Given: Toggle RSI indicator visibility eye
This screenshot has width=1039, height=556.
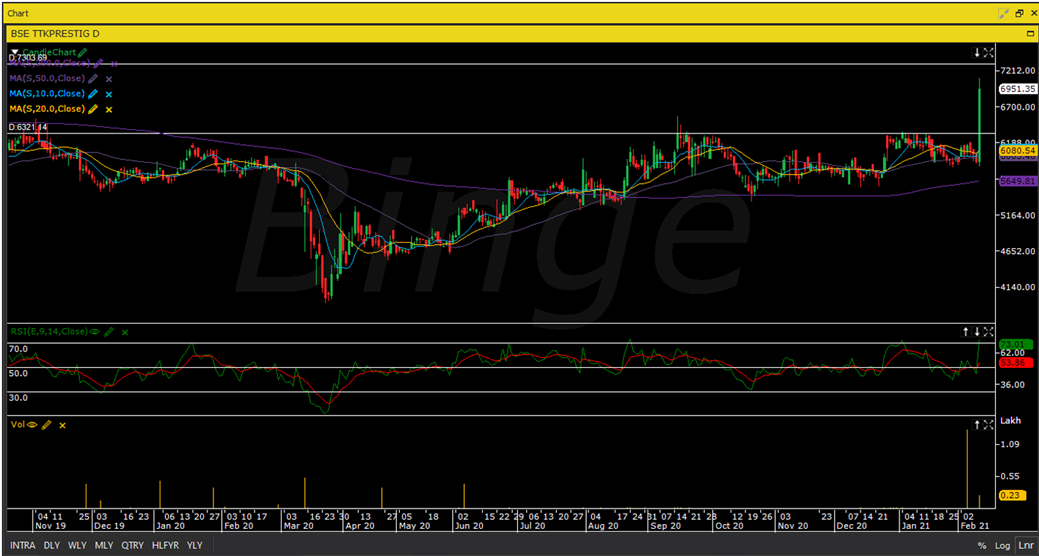Looking at the screenshot, I should pos(94,331).
